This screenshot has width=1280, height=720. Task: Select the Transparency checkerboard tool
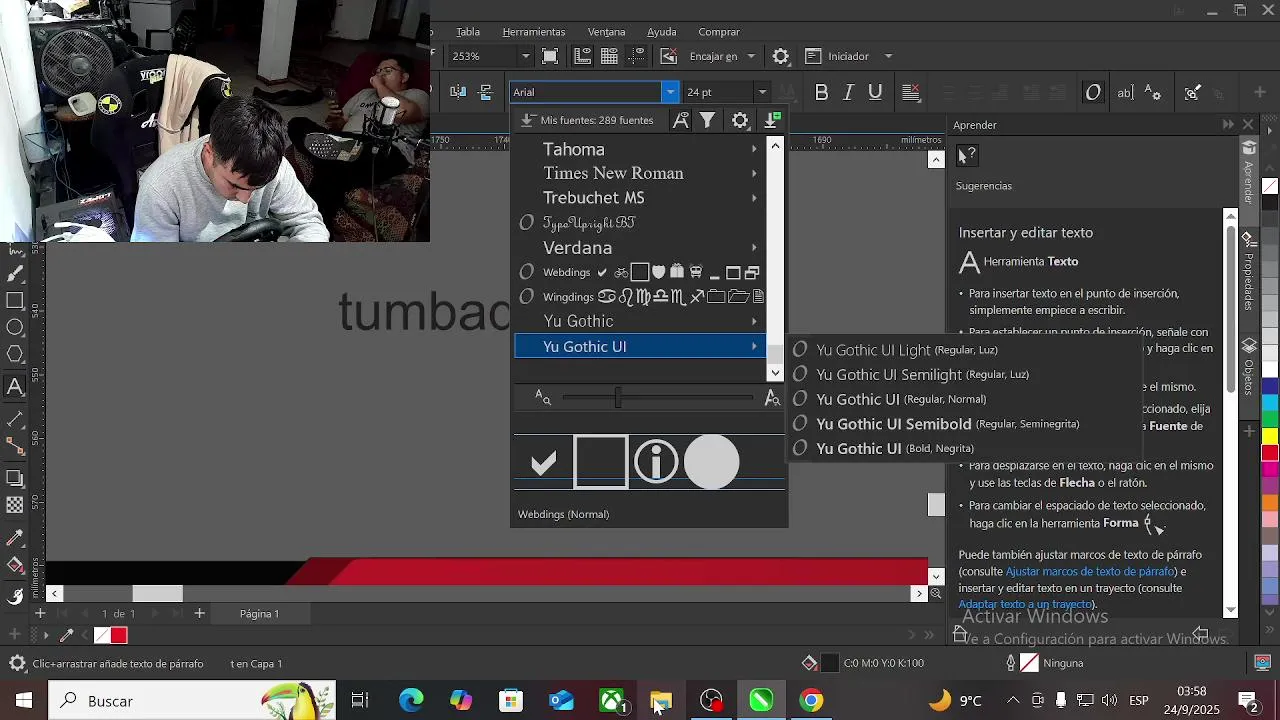point(15,505)
